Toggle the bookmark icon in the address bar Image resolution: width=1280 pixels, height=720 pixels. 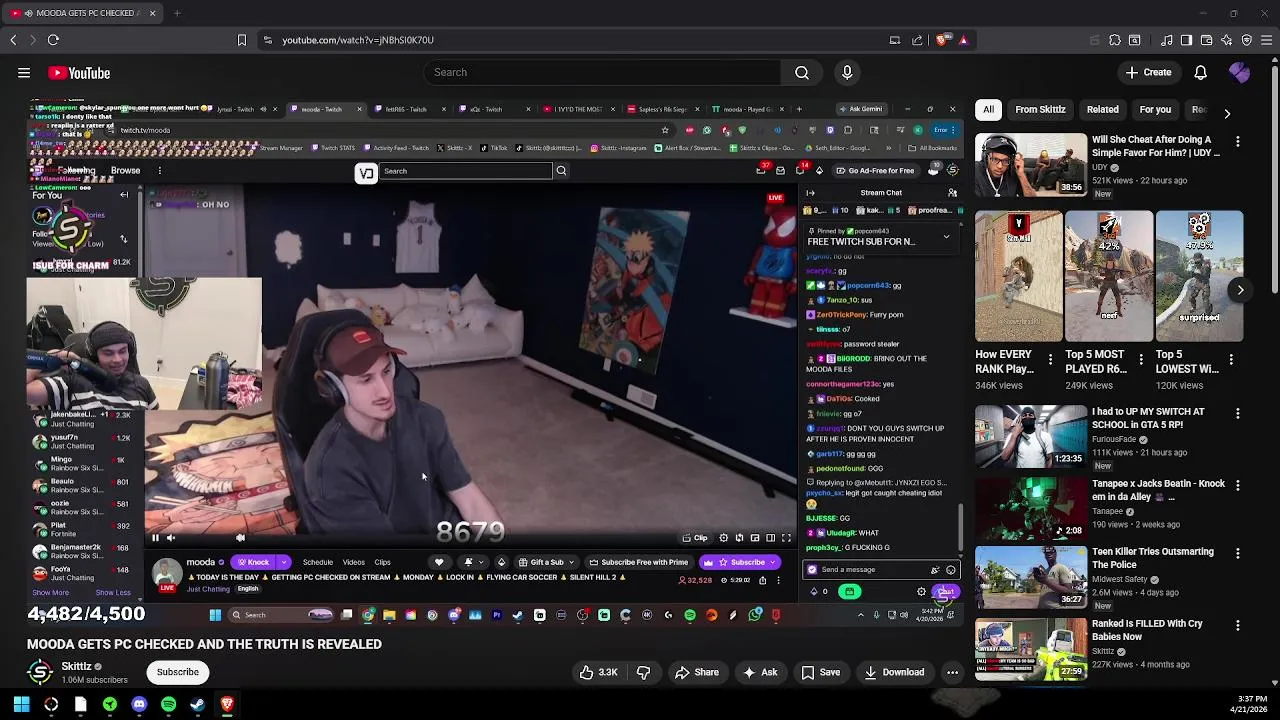[241, 40]
